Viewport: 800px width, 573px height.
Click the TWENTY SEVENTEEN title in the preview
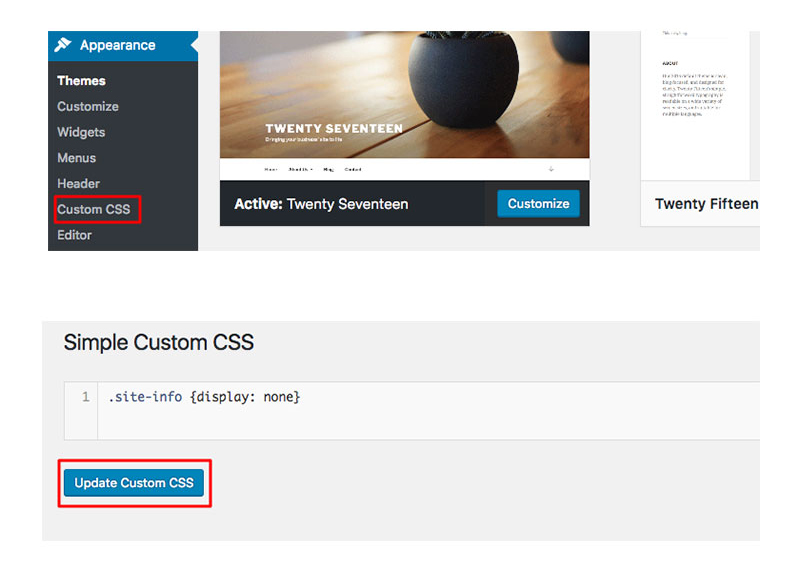pyautogui.click(x=334, y=129)
